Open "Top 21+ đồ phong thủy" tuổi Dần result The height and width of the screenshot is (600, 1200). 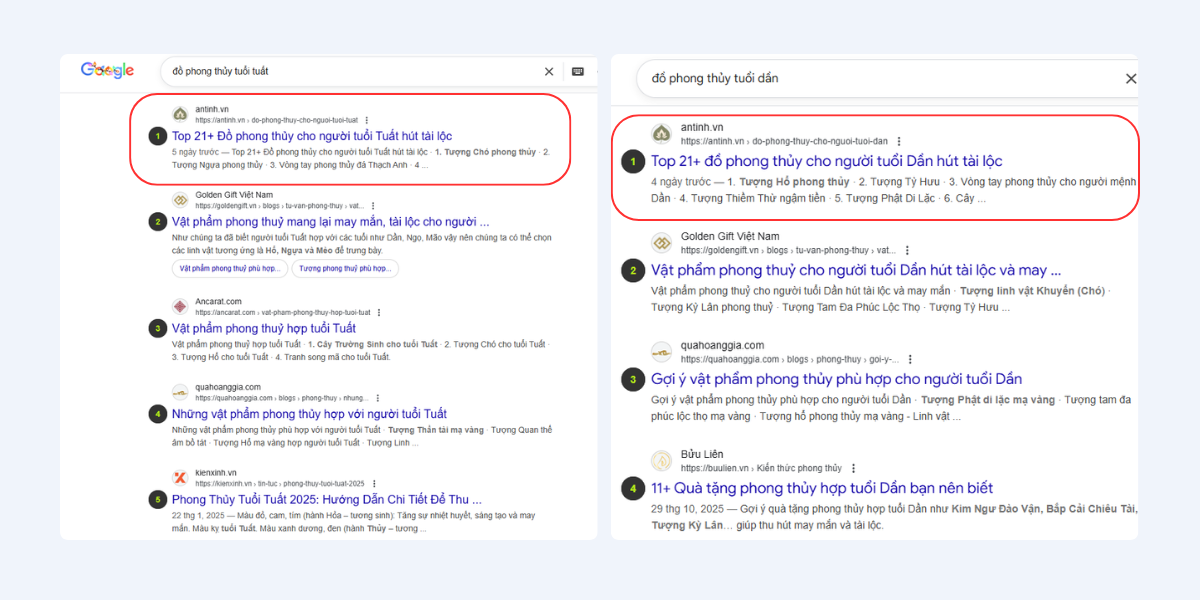(x=826, y=161)
